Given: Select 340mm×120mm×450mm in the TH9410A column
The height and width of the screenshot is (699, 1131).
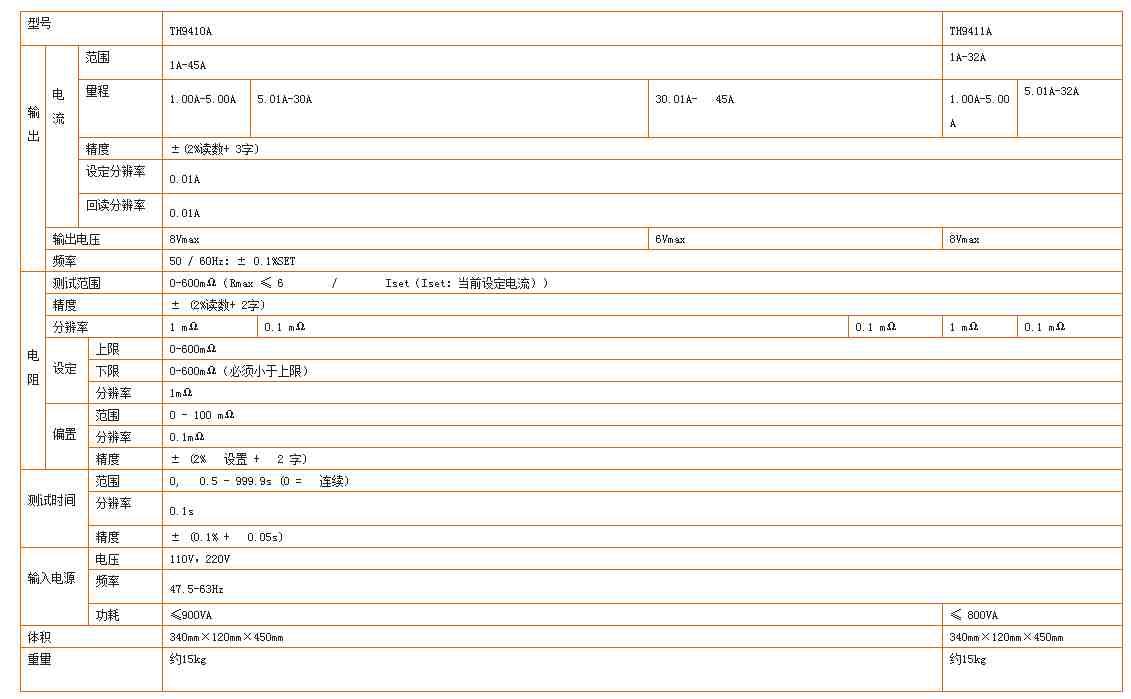Looking at the screenshot, I should click(226, 638).
